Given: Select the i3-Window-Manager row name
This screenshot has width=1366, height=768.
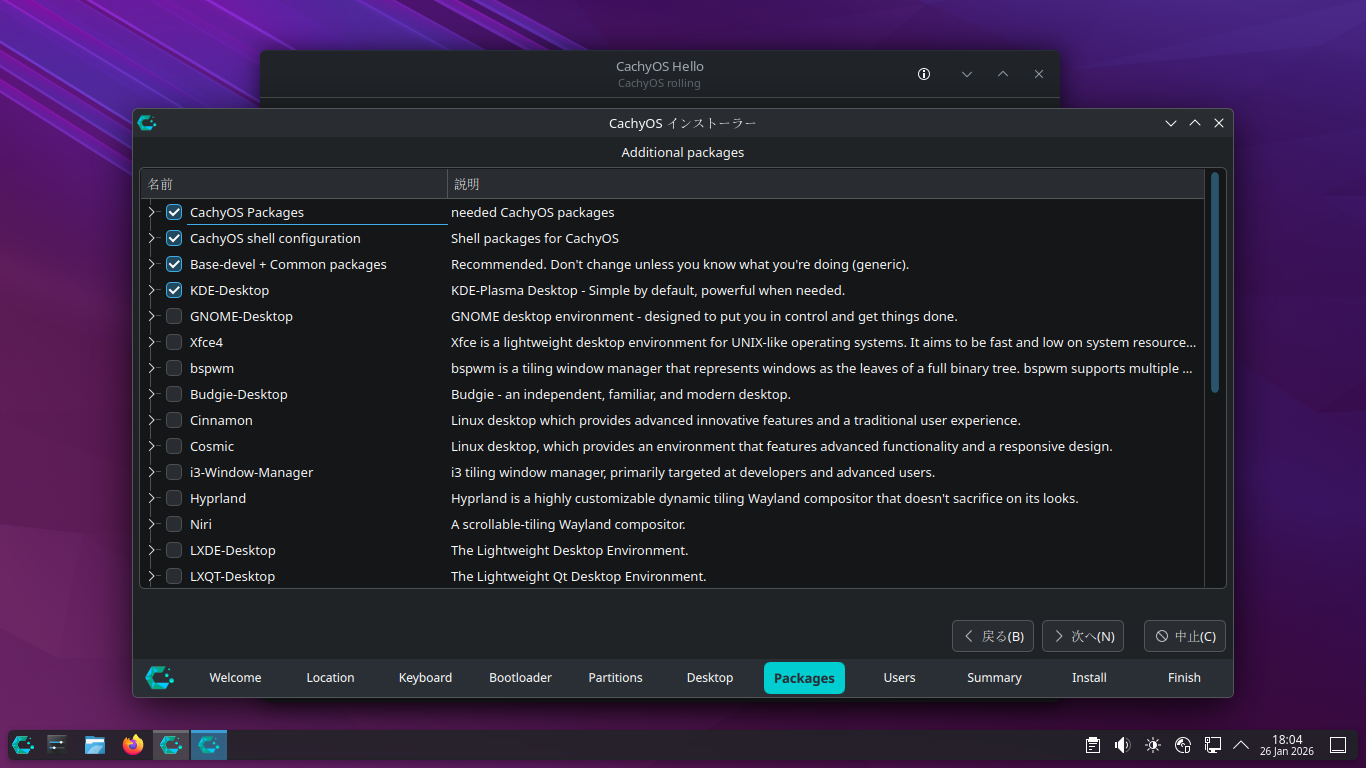Looking at the screenshot, I should pos(252,472).
